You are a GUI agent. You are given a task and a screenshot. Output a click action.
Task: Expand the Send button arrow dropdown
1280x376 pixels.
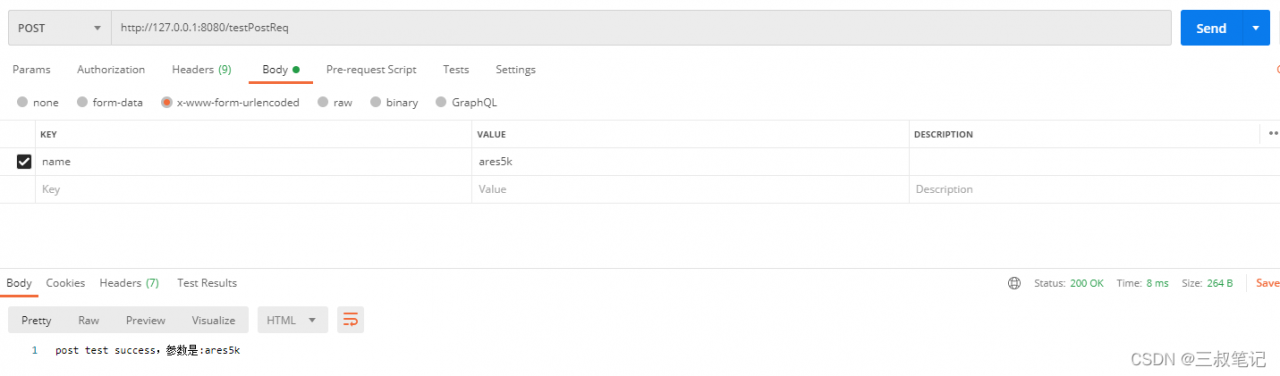(x=1256, y=28)
